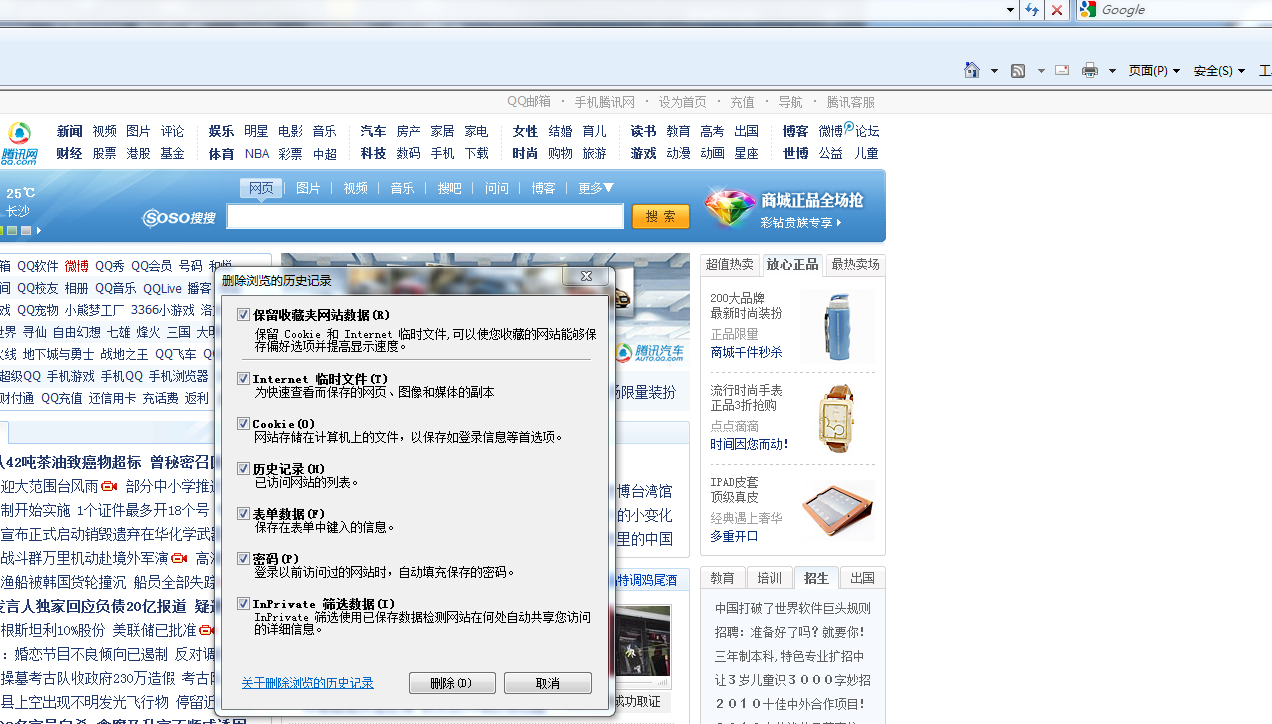Viewport: 1272px width, 724px height.
Task: Click the RSS feeds icon in toolbar
Action: pyautogui.click(x=1018, y=71)
